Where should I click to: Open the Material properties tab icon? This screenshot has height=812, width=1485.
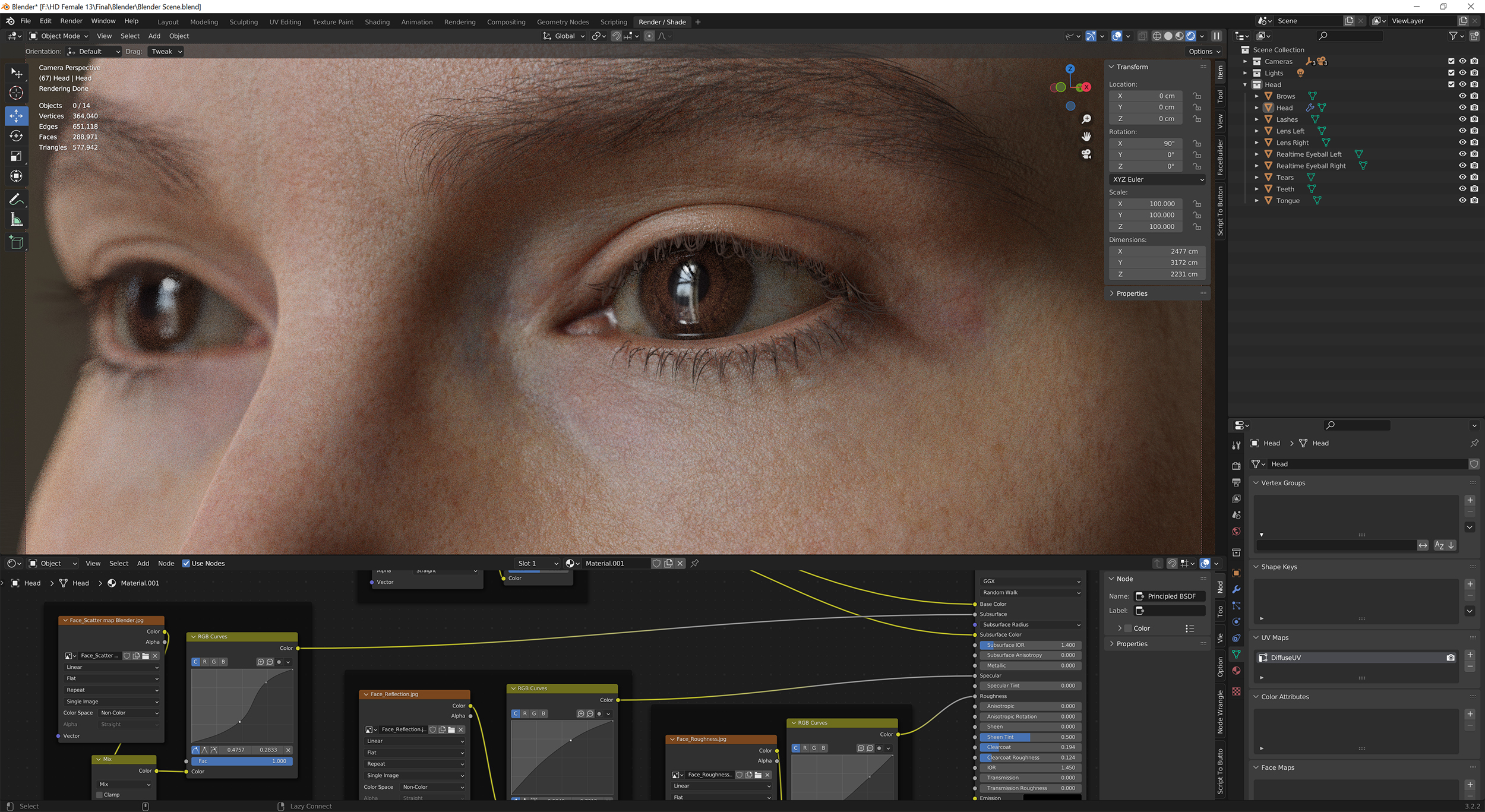click(x=1236, y=671)
